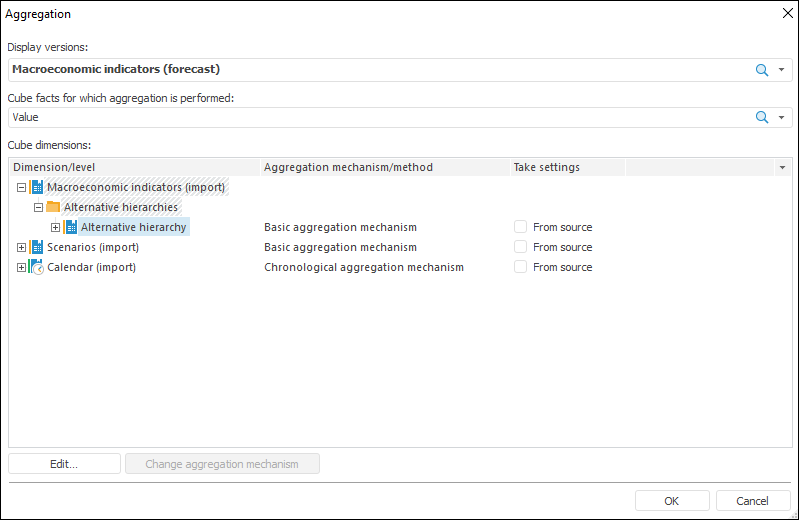Click Dimension/level column header
The width and height of the screenshot is (799, 520).
pos(54,167)
